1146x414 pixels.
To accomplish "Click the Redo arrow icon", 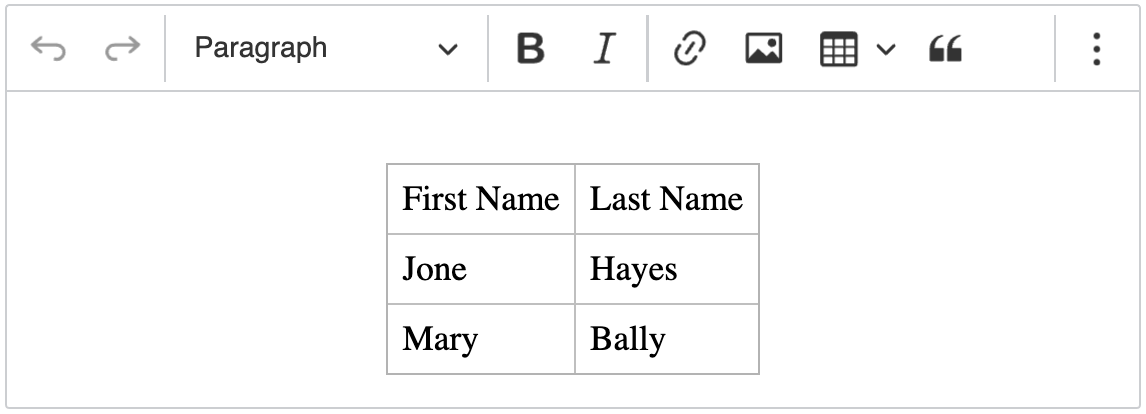I will coord(122,49).
